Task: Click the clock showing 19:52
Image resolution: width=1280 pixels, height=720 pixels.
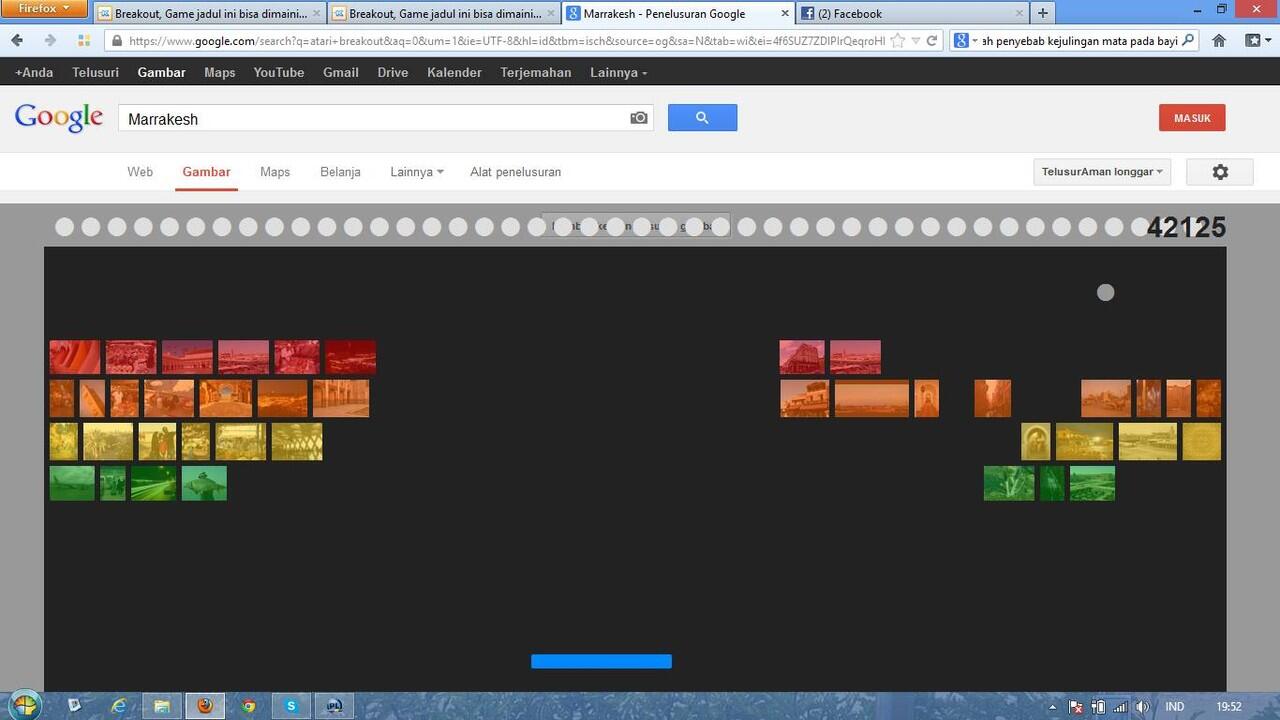Action: pos(1228,707)
